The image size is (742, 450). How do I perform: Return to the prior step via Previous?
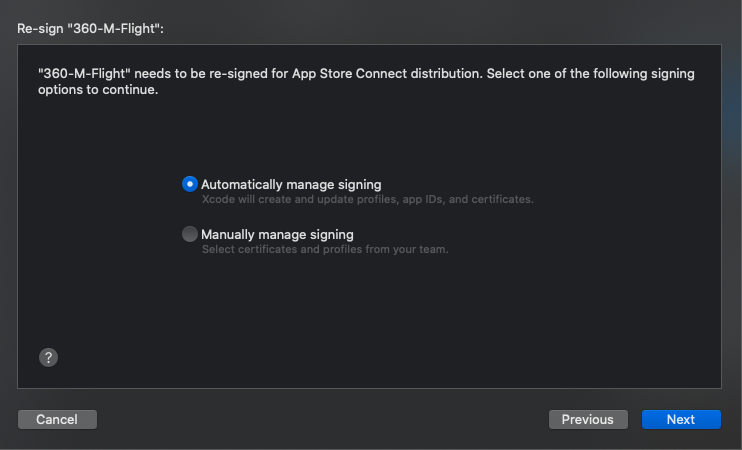click(x=588, y=419)
